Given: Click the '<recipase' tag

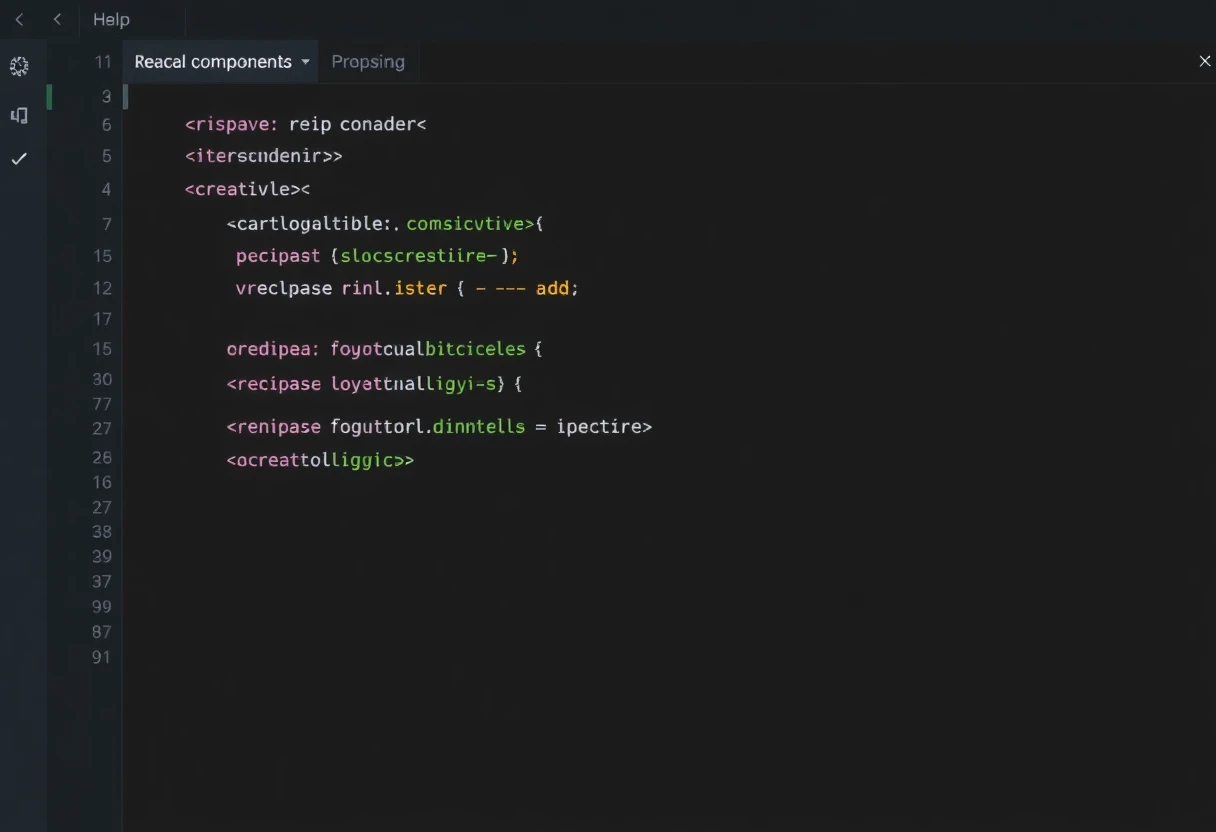Looking at the screenshot, I should coord(274,383).
